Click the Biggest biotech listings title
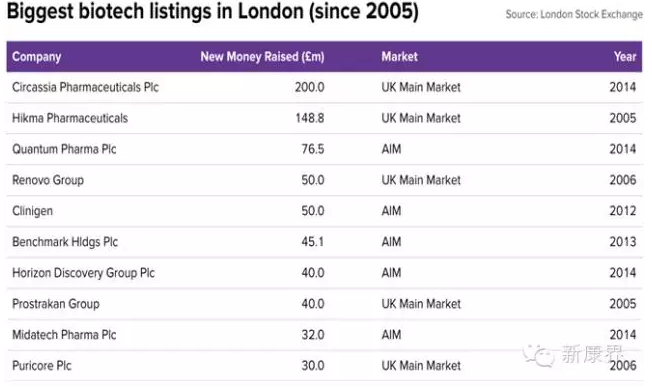Image resolution: width=652 pixels, height=388 pixels. coord(212,12)
